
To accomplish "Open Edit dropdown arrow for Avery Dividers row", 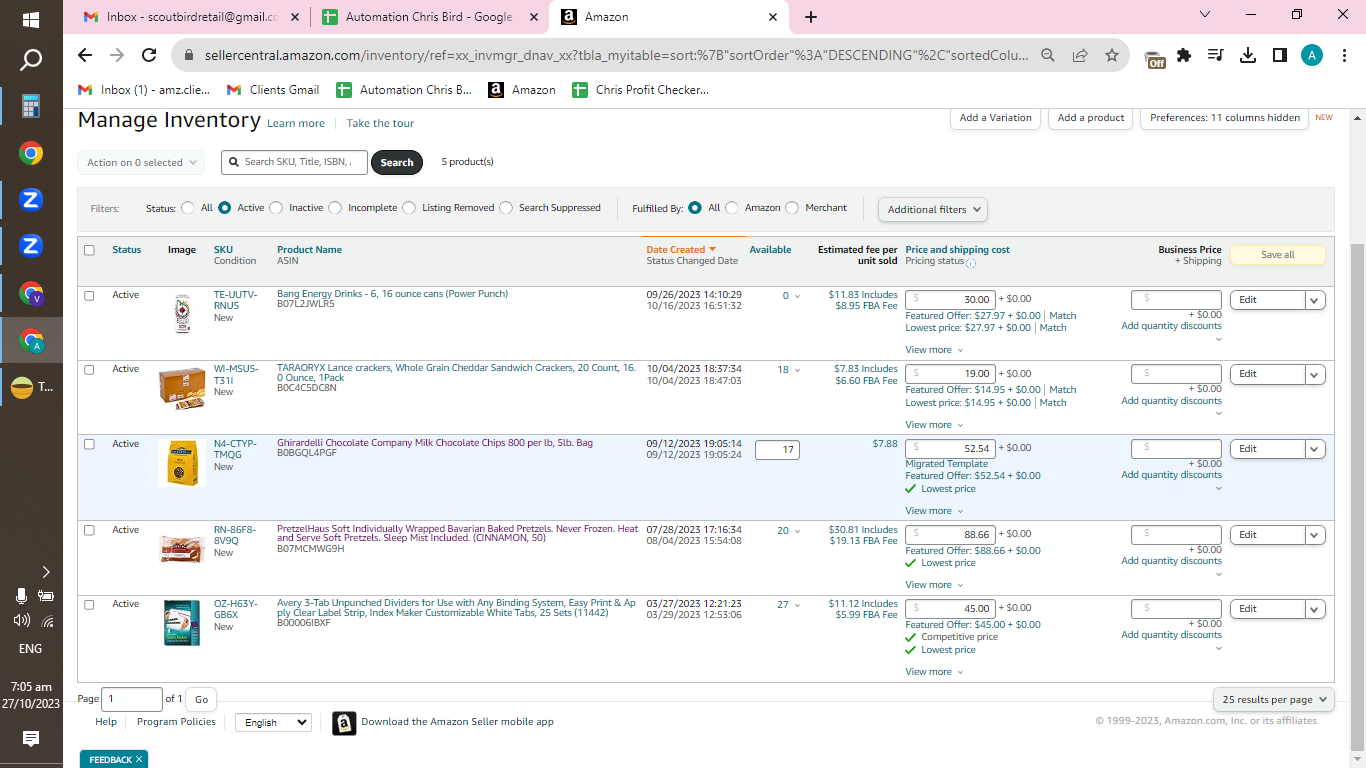I will pos(1315,609).
